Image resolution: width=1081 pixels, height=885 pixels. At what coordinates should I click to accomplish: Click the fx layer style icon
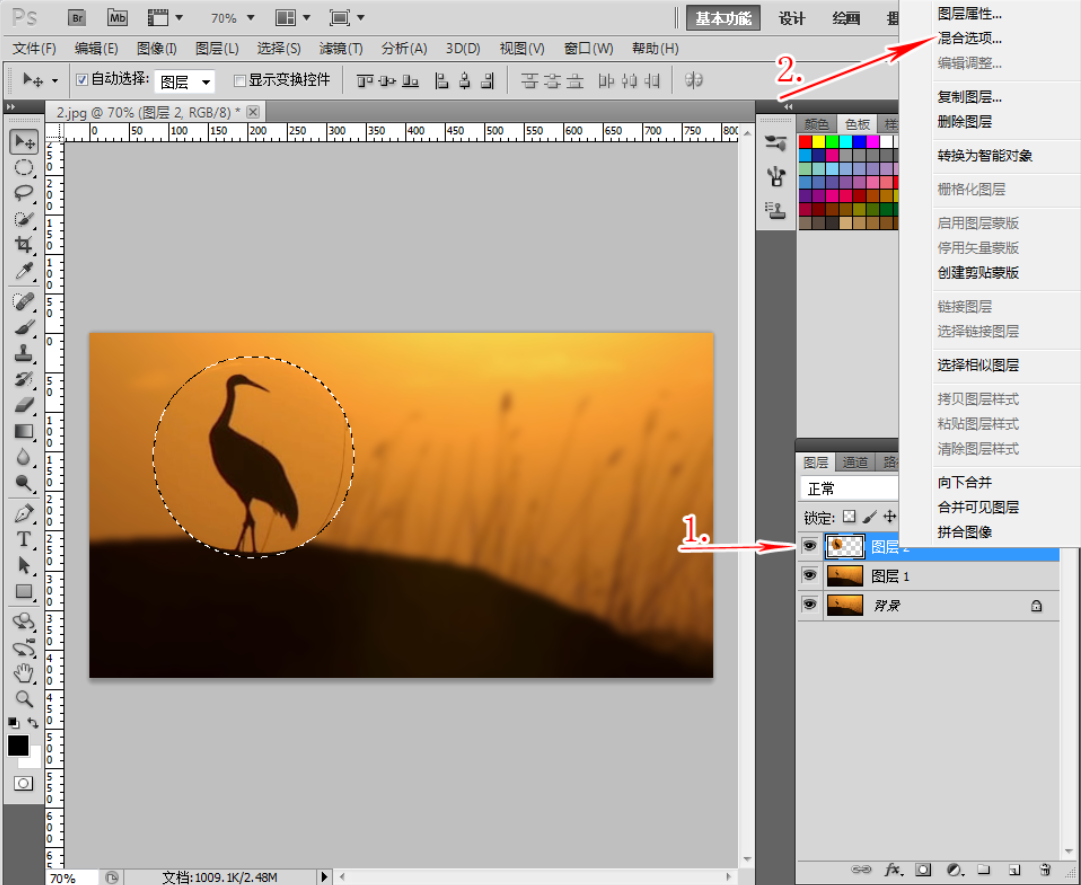893,870
